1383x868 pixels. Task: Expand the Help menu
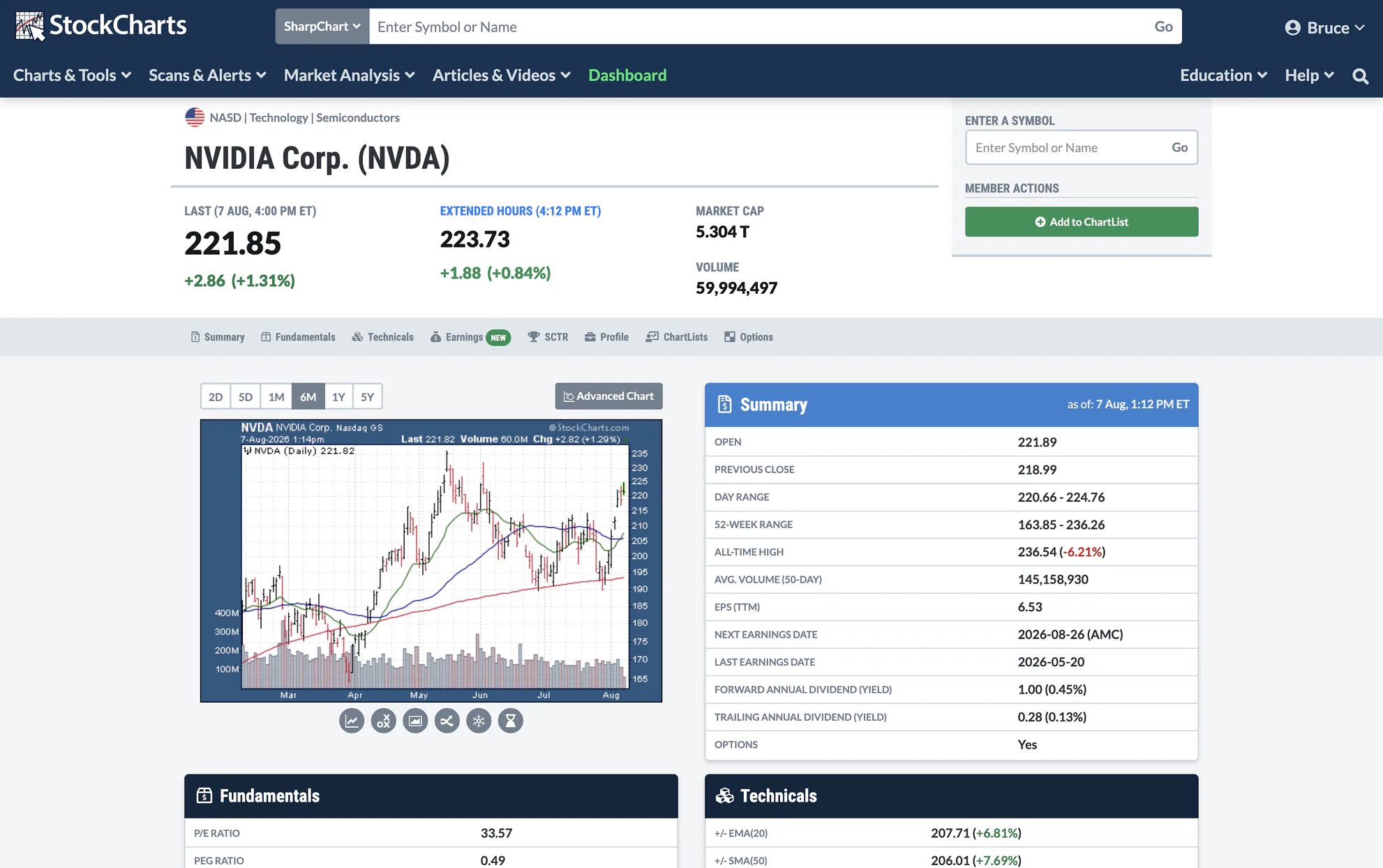click(1310, 75)
